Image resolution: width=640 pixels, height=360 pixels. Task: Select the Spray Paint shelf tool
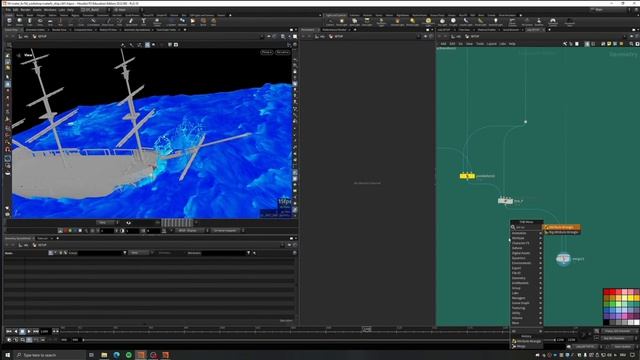tap(131, 21)
